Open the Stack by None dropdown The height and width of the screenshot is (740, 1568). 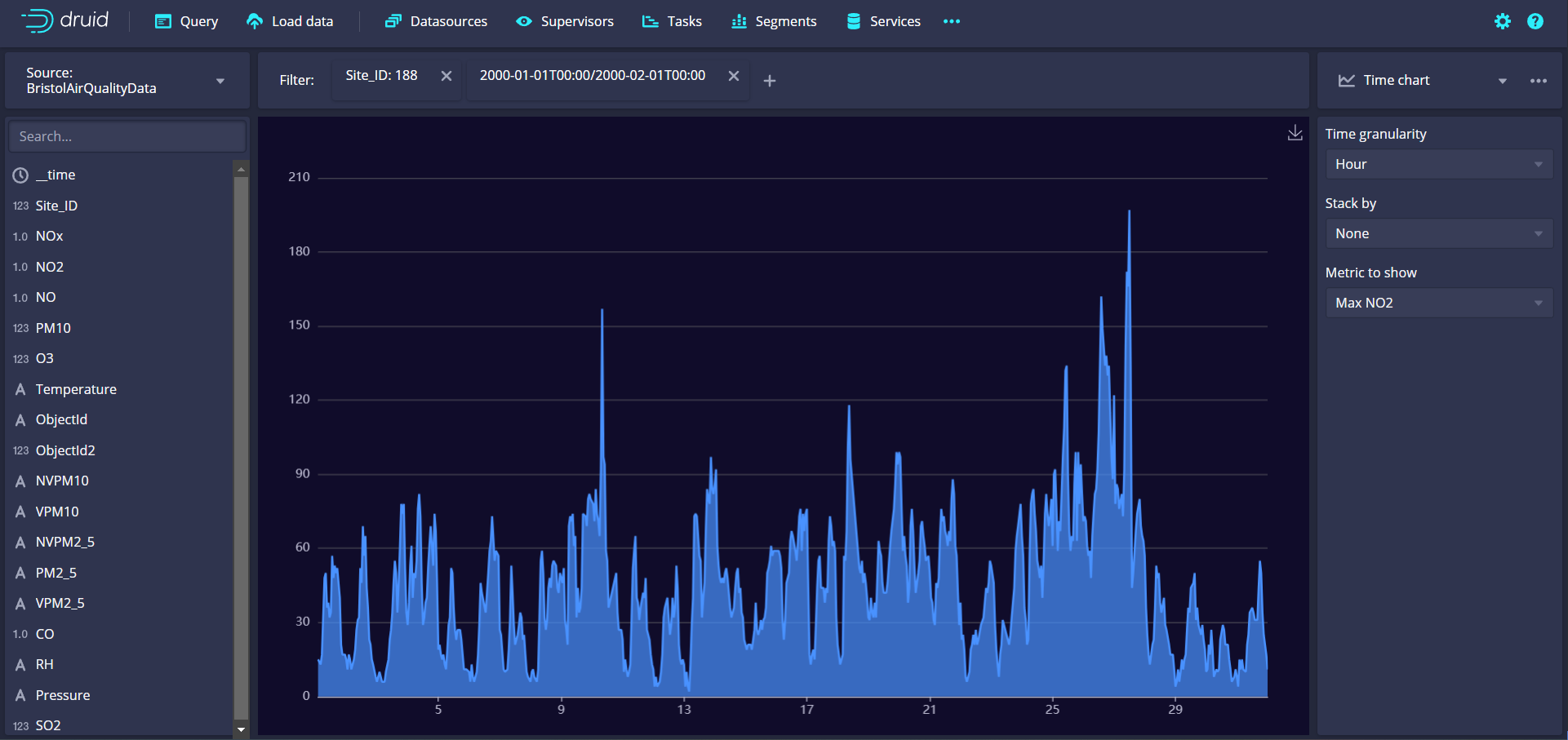click(1439, 233)
